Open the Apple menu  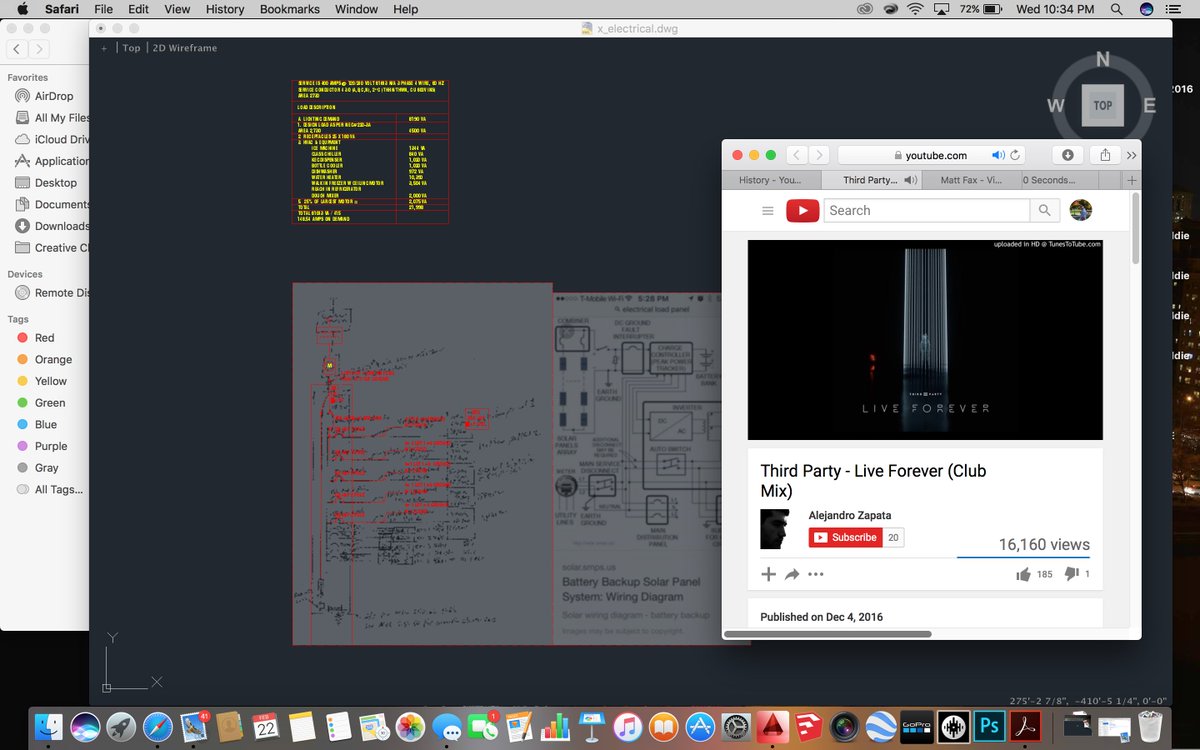pos(22,9)
